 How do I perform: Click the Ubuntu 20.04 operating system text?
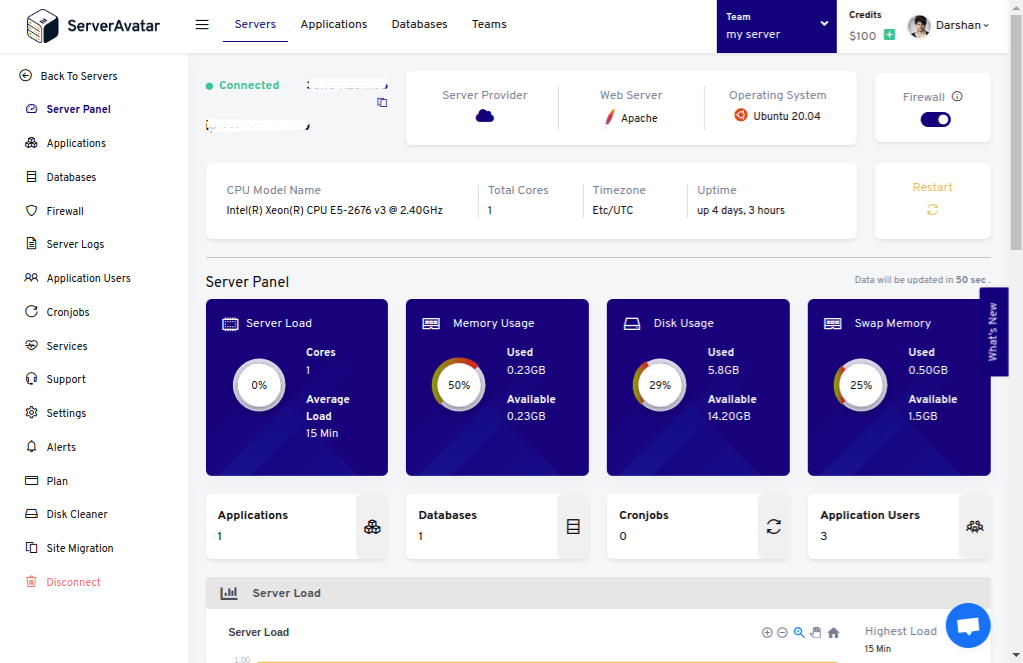click(787, 116)
